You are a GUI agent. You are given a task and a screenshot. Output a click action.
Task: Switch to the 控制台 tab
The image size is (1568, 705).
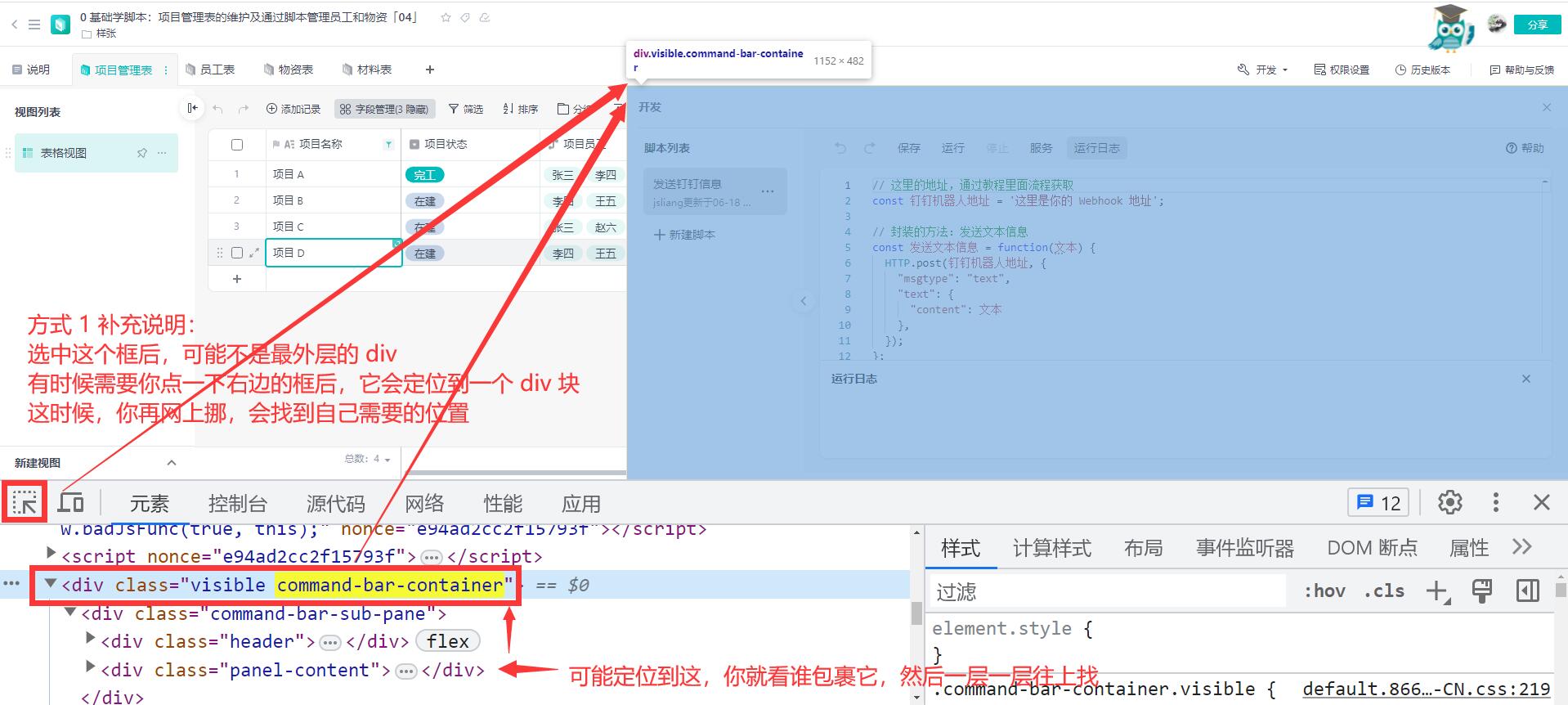point(238,504)
